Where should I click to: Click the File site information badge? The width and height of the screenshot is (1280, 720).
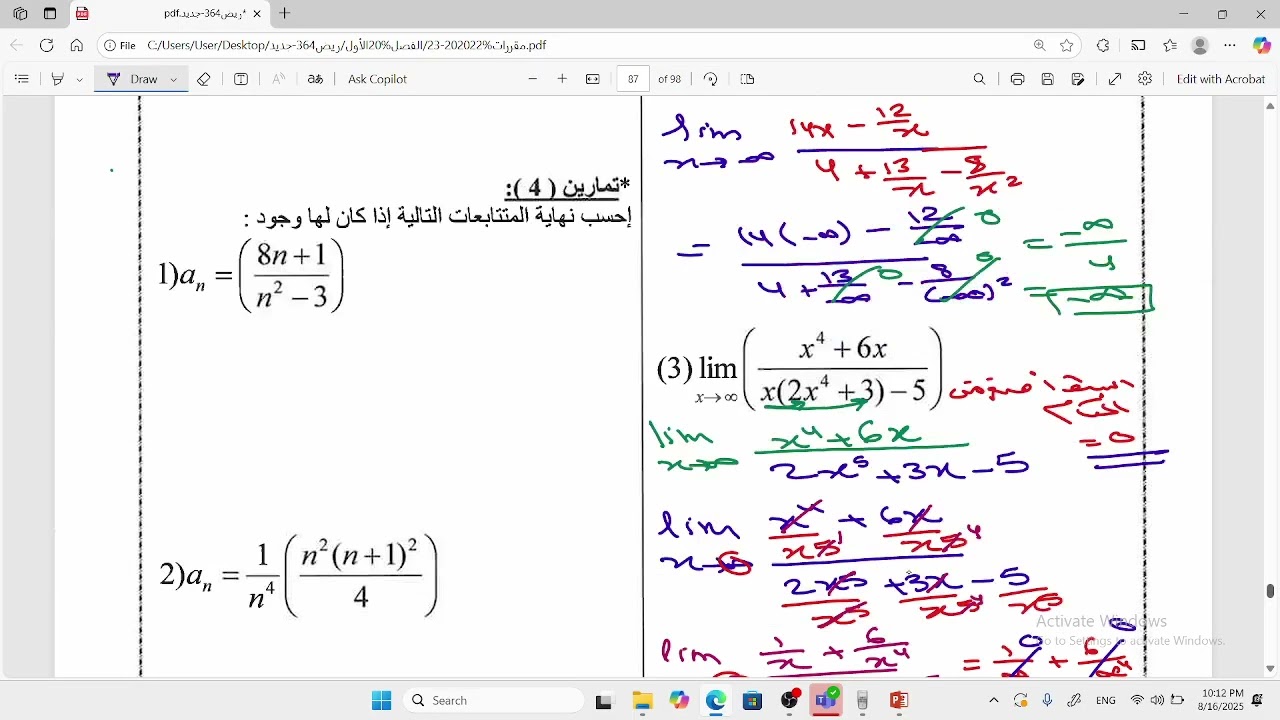click(121, 45)
